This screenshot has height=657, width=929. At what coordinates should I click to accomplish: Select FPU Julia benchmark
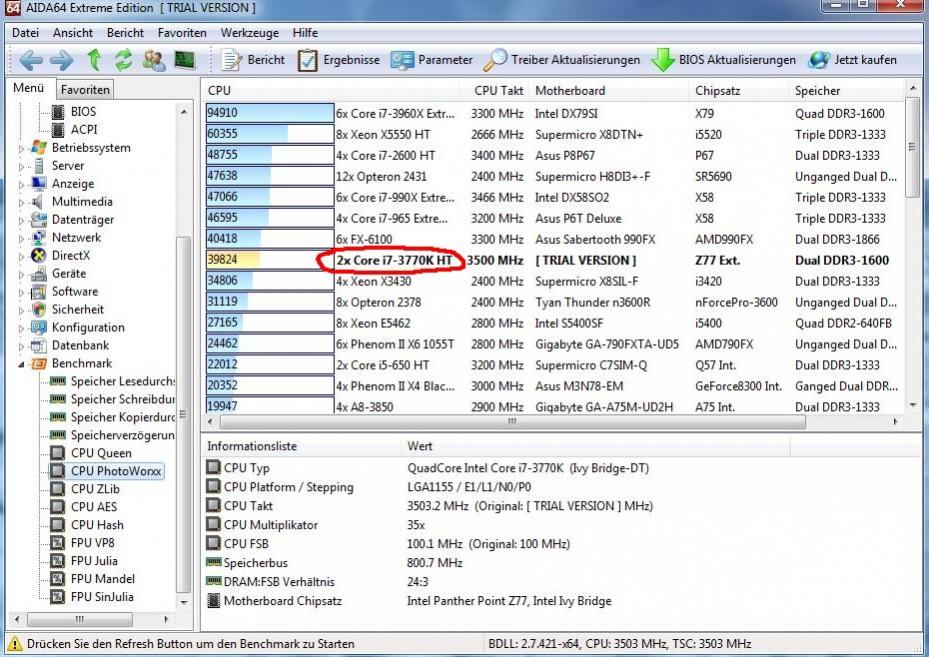[84, 561]
